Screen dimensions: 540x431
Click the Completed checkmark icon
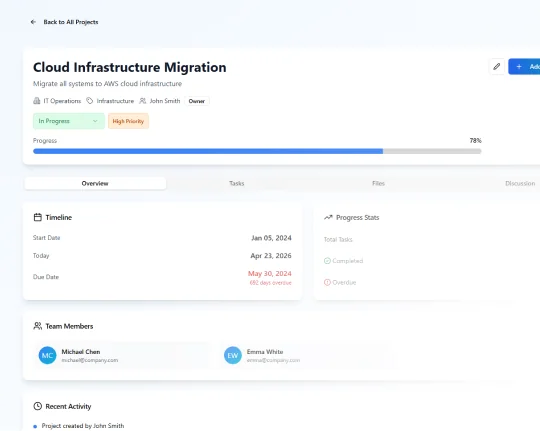327,261
